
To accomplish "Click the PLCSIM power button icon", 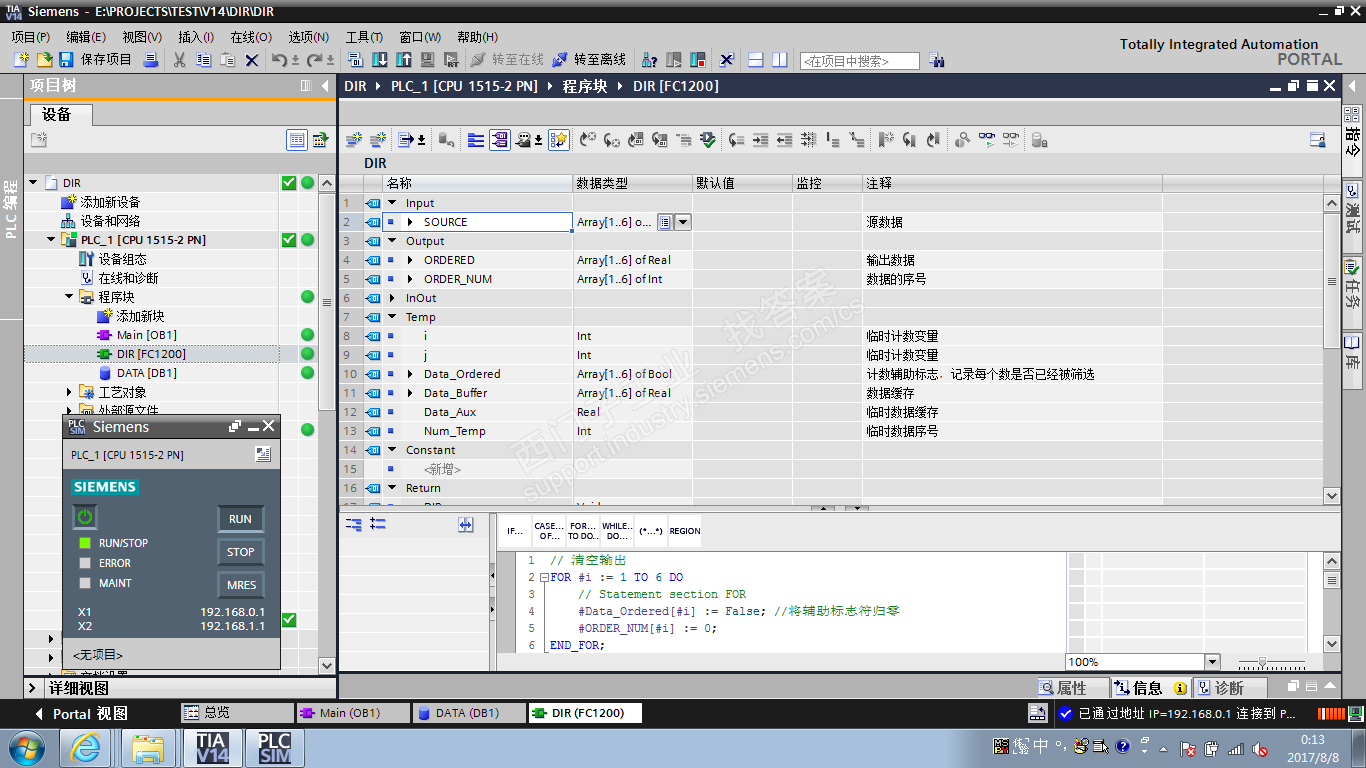I will [85, 517].
